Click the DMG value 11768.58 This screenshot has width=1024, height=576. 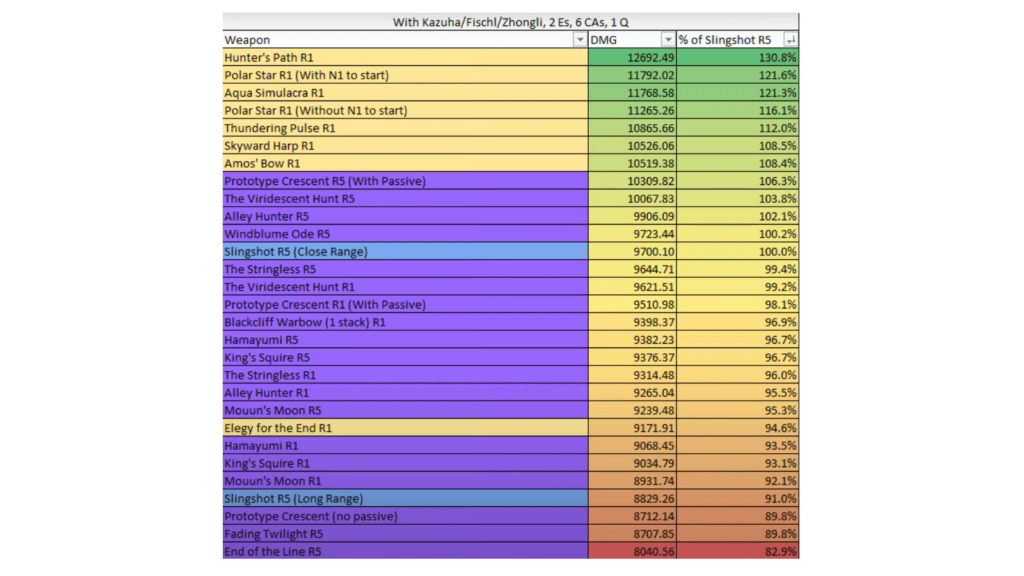click(x=632, y=93)
